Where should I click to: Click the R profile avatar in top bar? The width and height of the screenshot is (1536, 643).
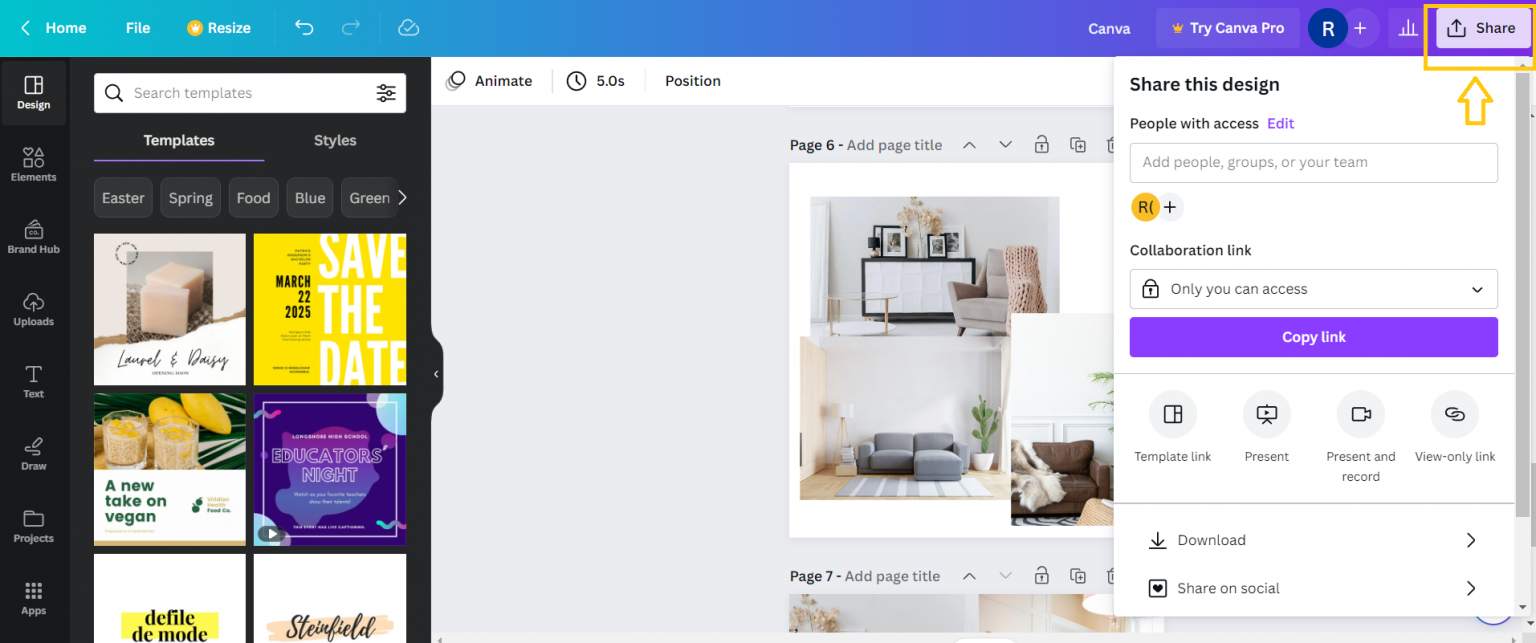pos(1328,28)
